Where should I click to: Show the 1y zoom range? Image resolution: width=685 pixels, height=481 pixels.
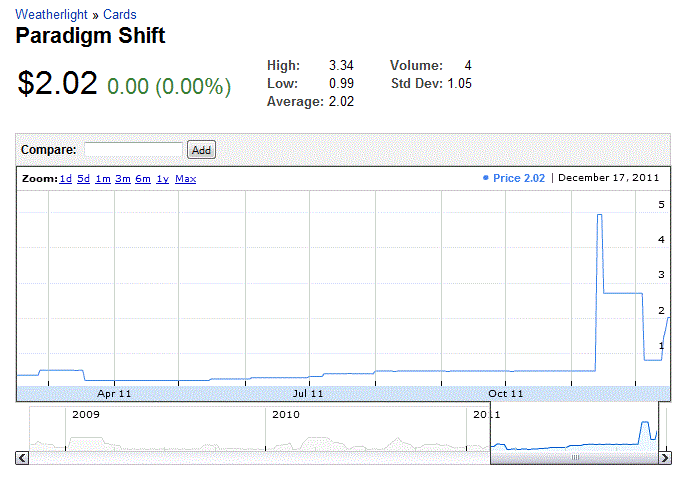point(162,179)
